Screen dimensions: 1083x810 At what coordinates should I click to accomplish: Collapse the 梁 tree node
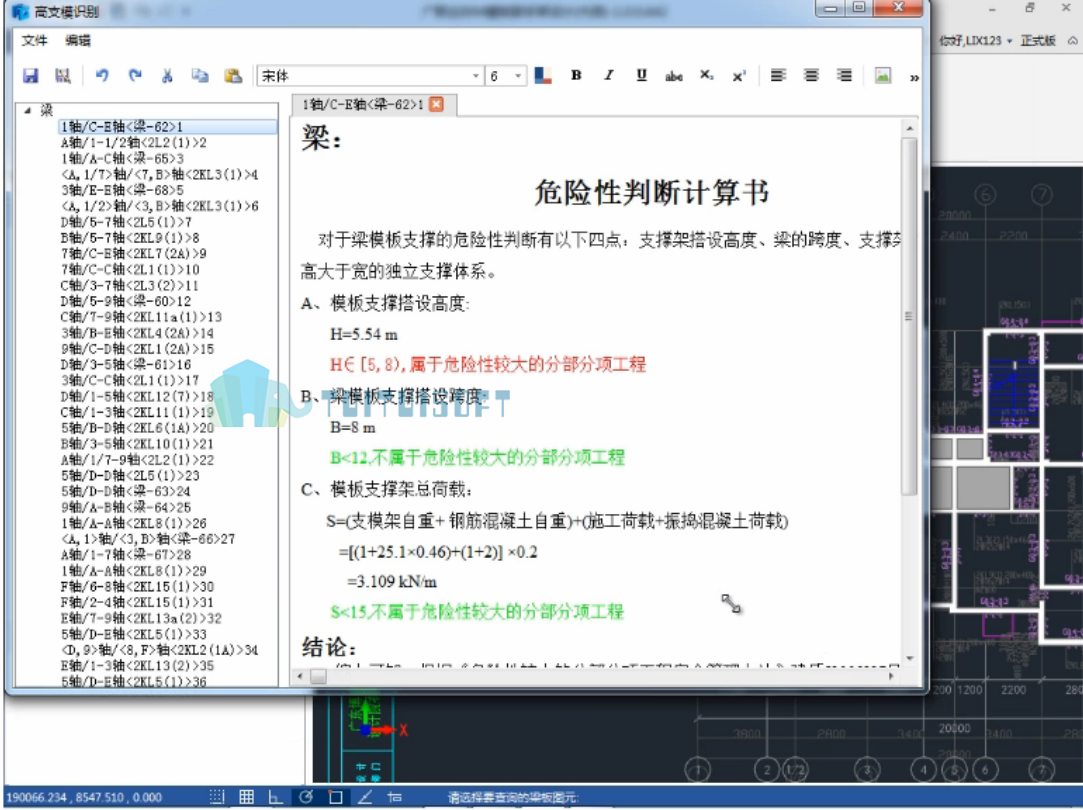tap(28, 110)
